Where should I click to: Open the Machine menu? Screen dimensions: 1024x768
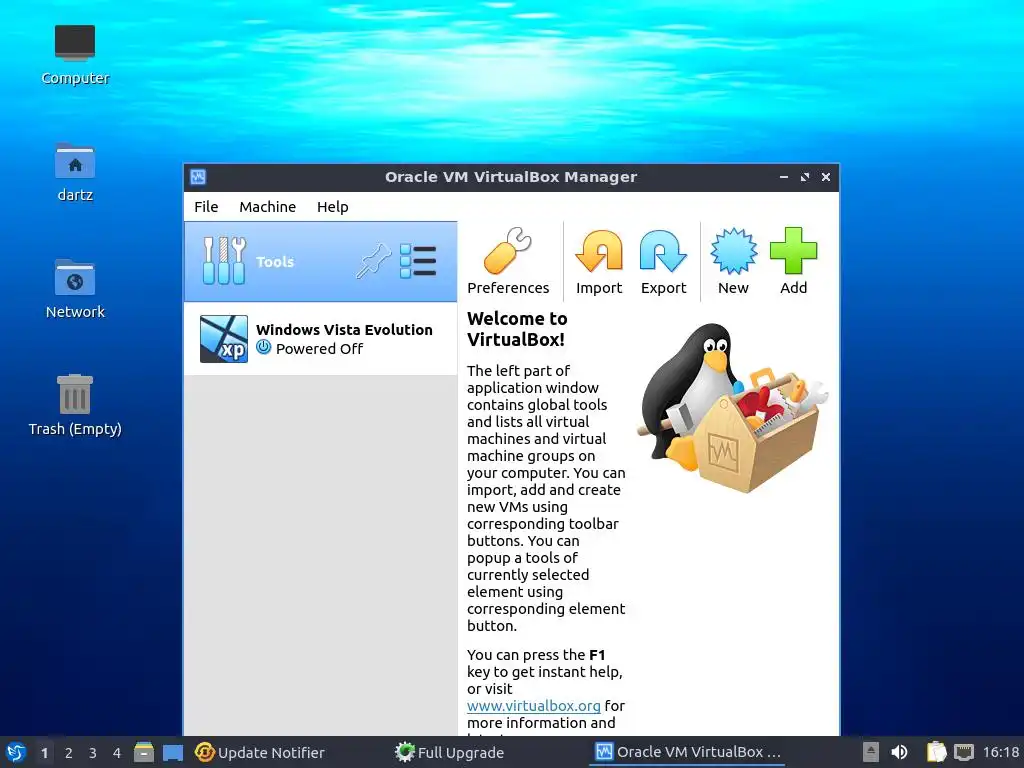(267, 207)
